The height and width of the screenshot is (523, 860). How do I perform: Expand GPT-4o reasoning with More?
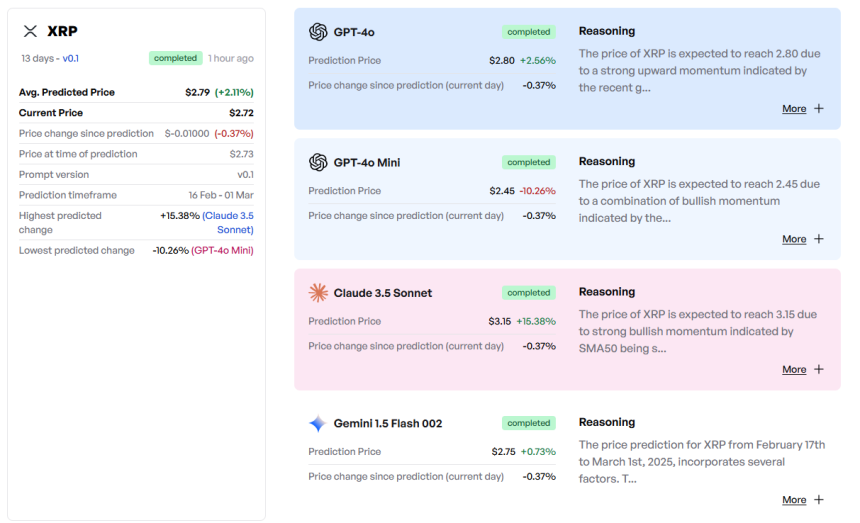pos(794,109)
